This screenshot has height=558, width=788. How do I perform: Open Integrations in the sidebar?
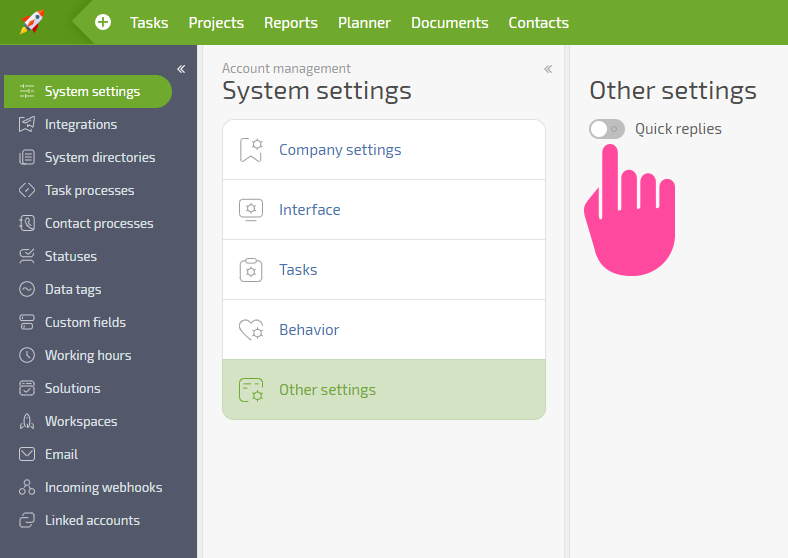pyautogui.click(x=81, y=124)
